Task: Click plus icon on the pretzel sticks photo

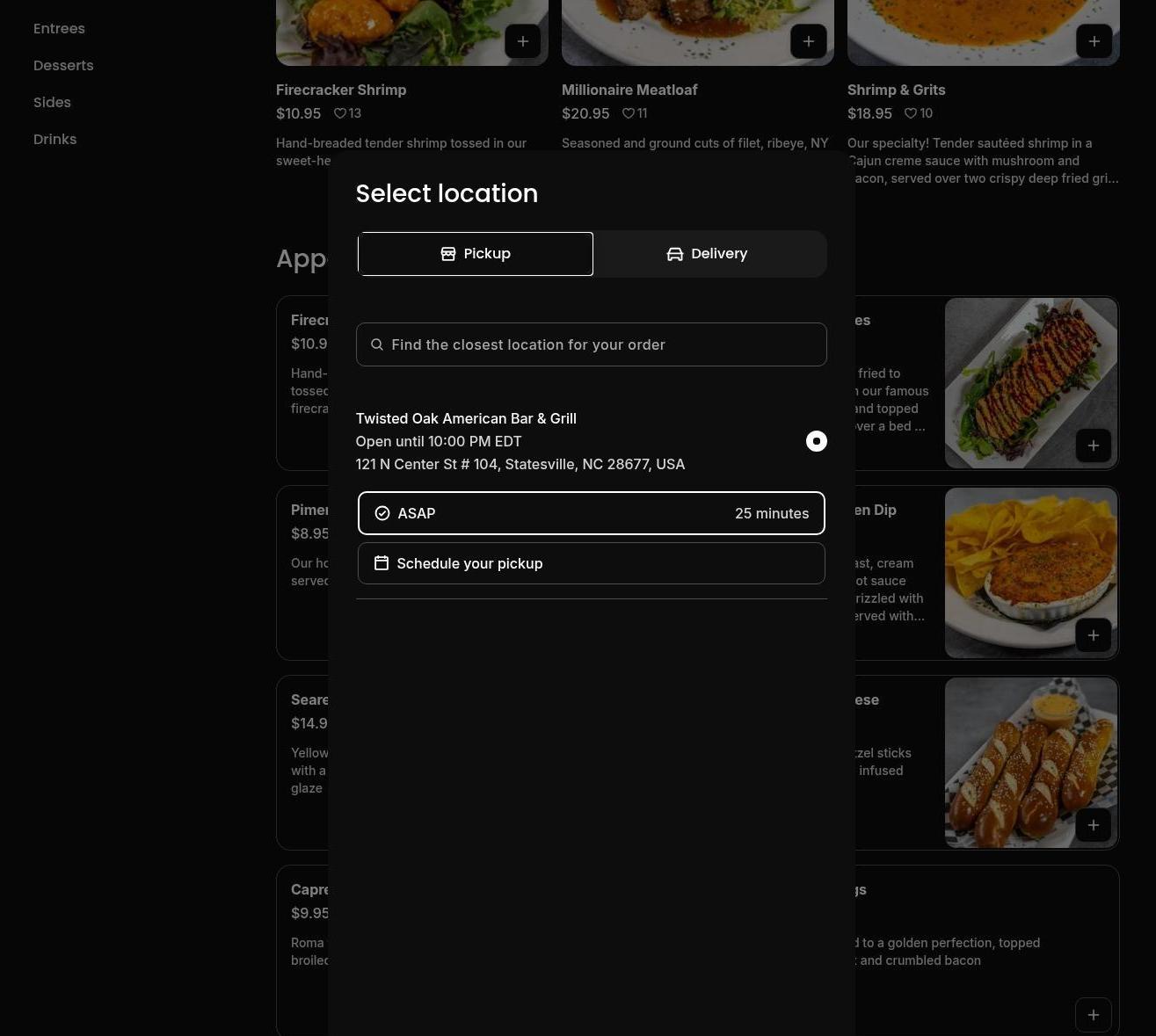Action: (x=1093, y=825)
